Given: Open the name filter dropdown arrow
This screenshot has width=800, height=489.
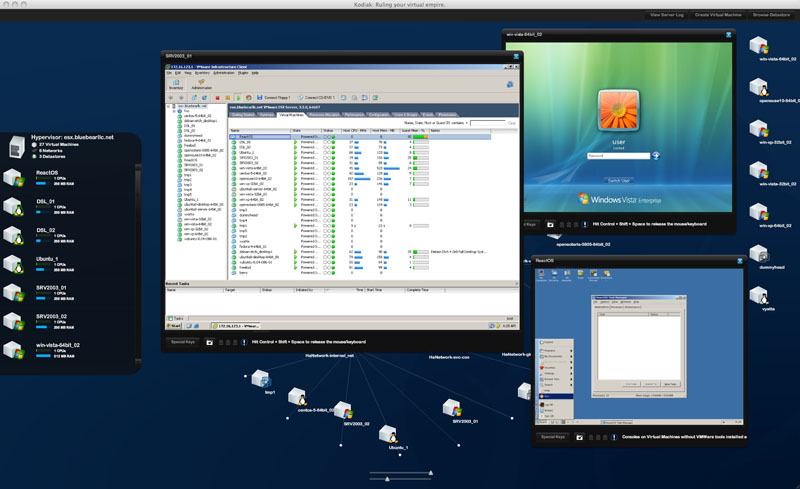Looking at the screenshot, I should (467, 123).
